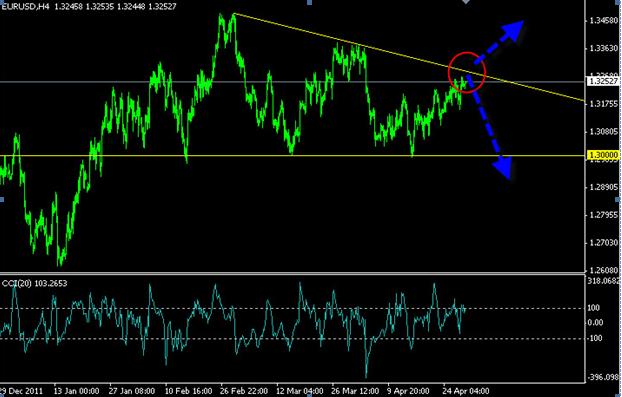Click the 13 Jan 00:00 date label
622x397 pixels.
click(76, 391)
